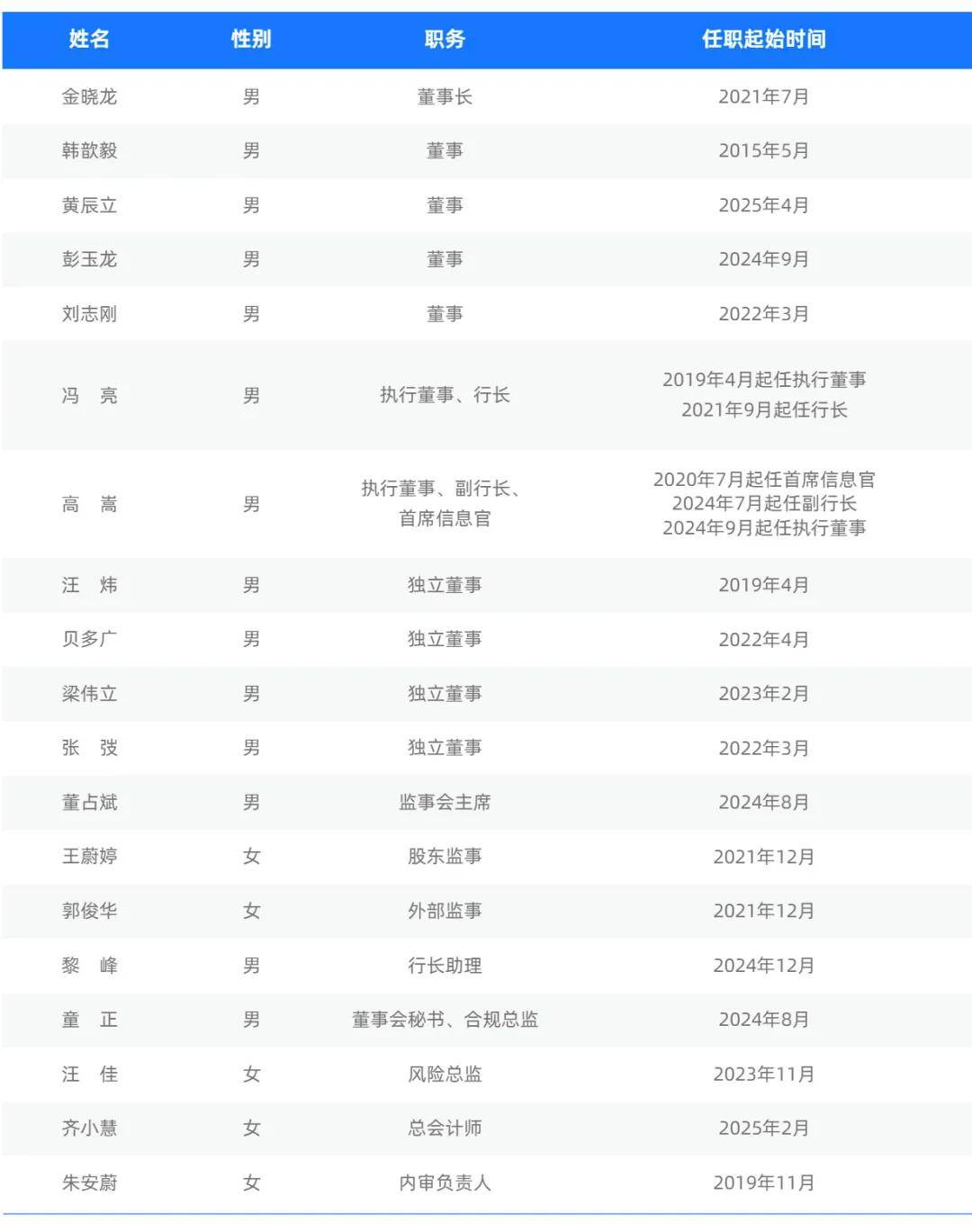Click the date 2019年11月

click(x=764, y=1183)
